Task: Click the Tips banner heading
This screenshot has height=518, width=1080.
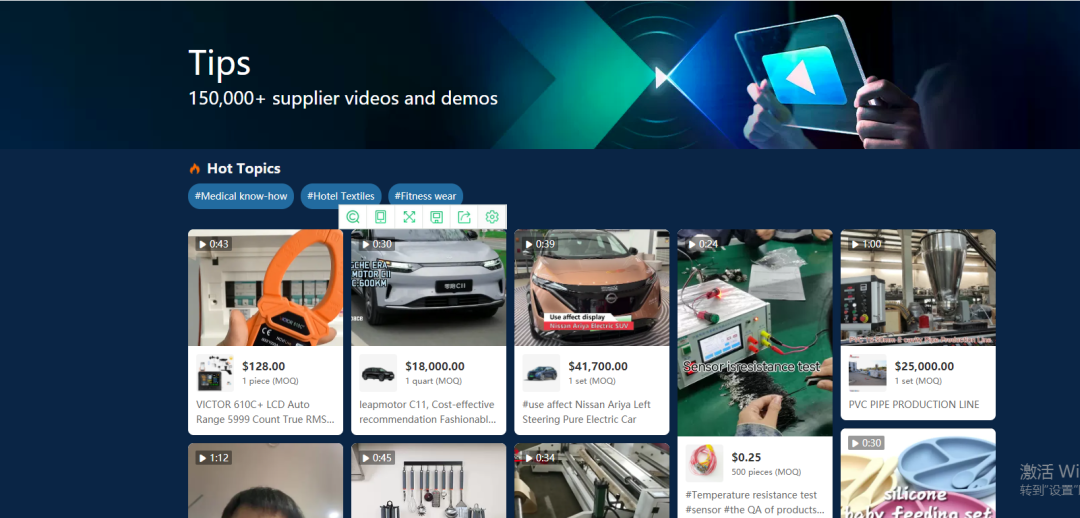Action: [x=220, y=63]
